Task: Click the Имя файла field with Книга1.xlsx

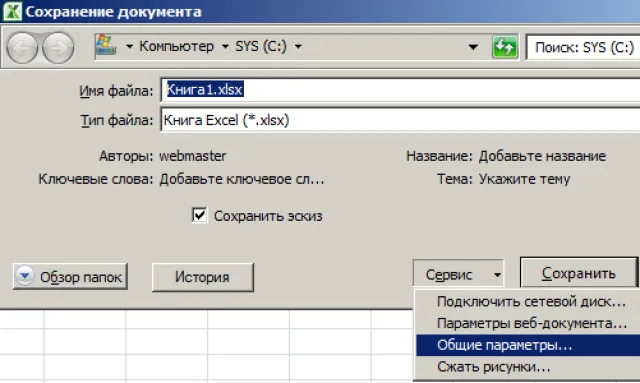Action: pos(401,90)
